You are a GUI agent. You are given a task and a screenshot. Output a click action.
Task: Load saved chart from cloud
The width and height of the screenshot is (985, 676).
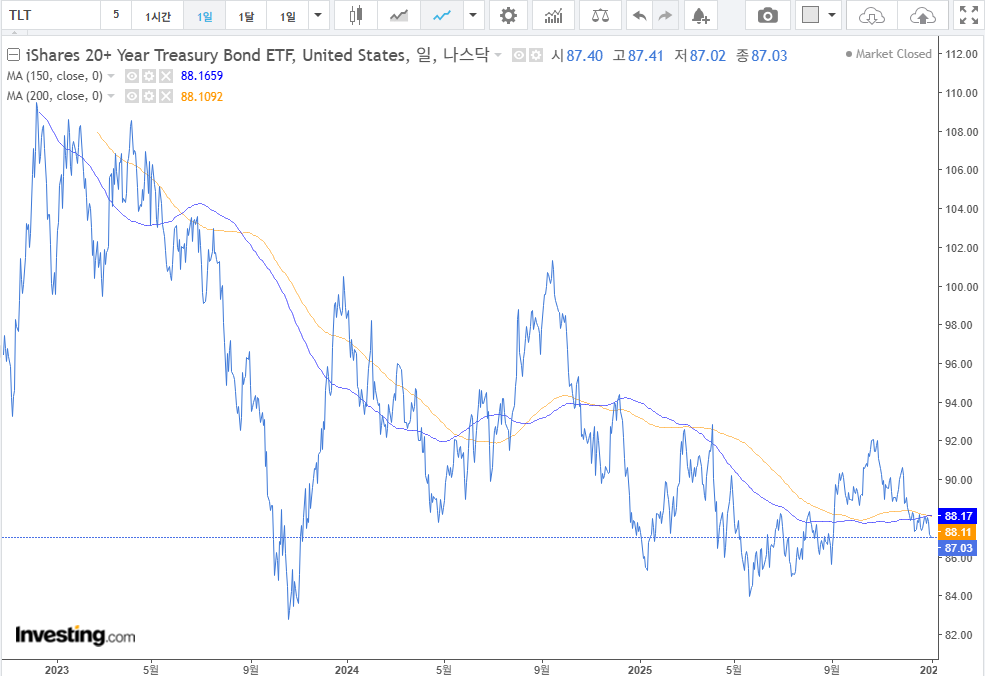pyautogui.click(x=871, y=15)
